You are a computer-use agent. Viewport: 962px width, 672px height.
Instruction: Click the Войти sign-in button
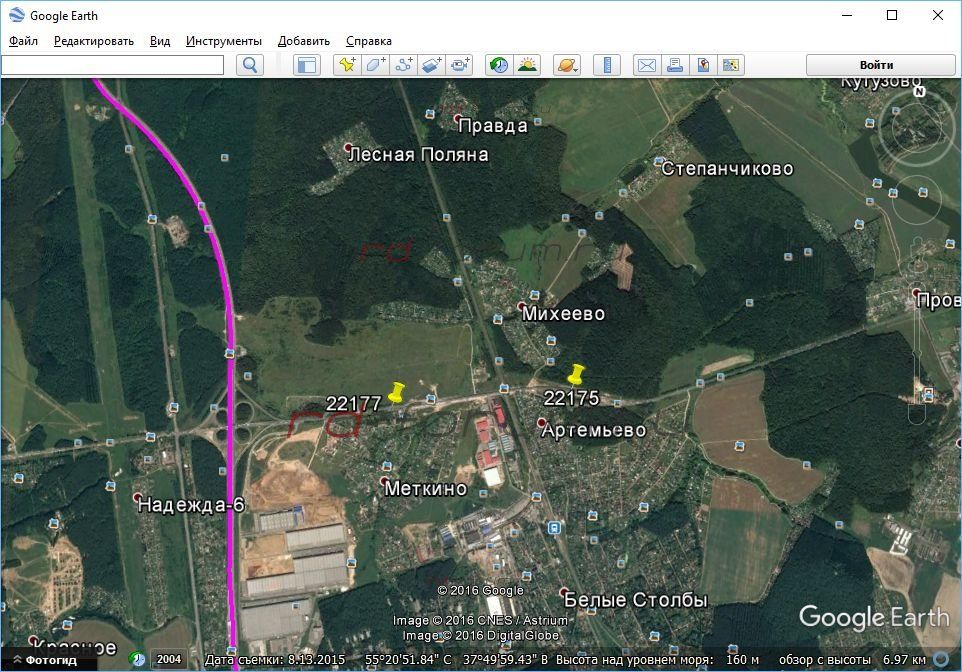876,65
